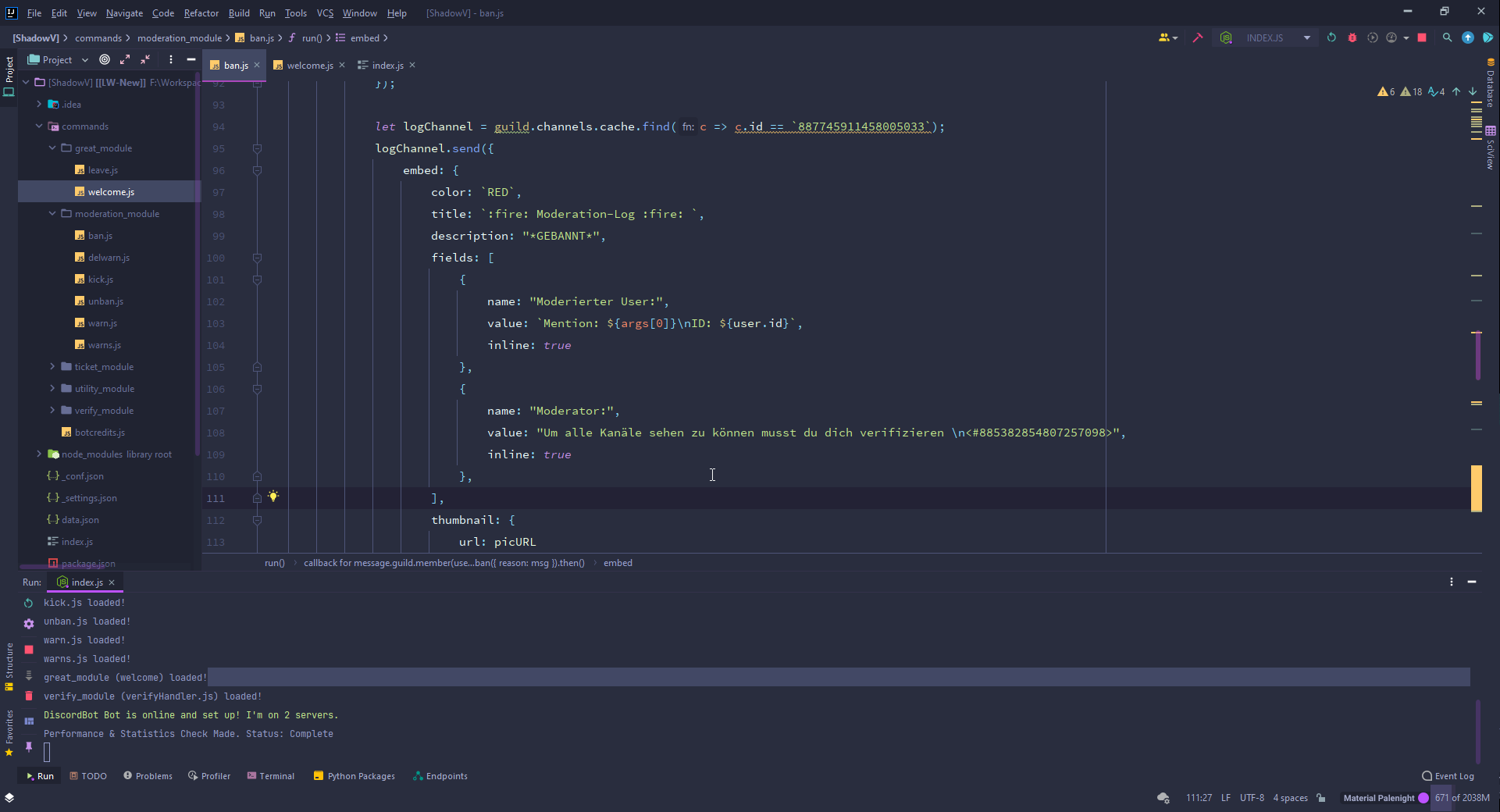Open the Event Log
This screenshot has height=812, width=1500.
click(x=1448, y=776)
